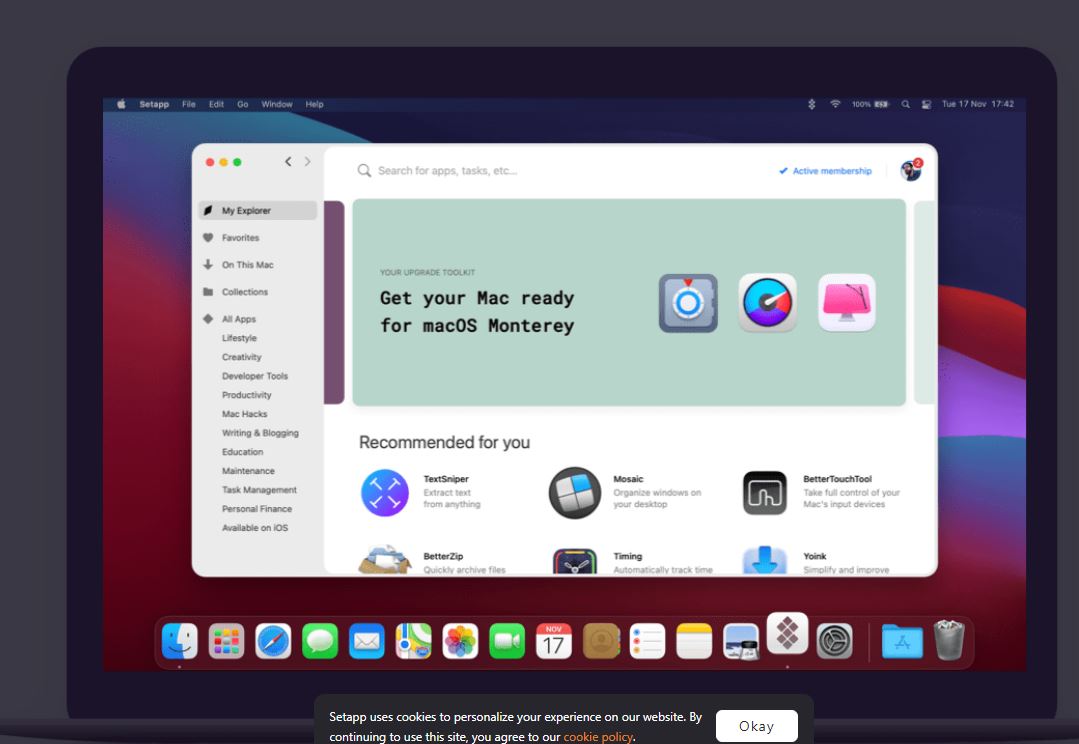
Task: Open the profile avatar with notification badge
Action: pos(911,170)
